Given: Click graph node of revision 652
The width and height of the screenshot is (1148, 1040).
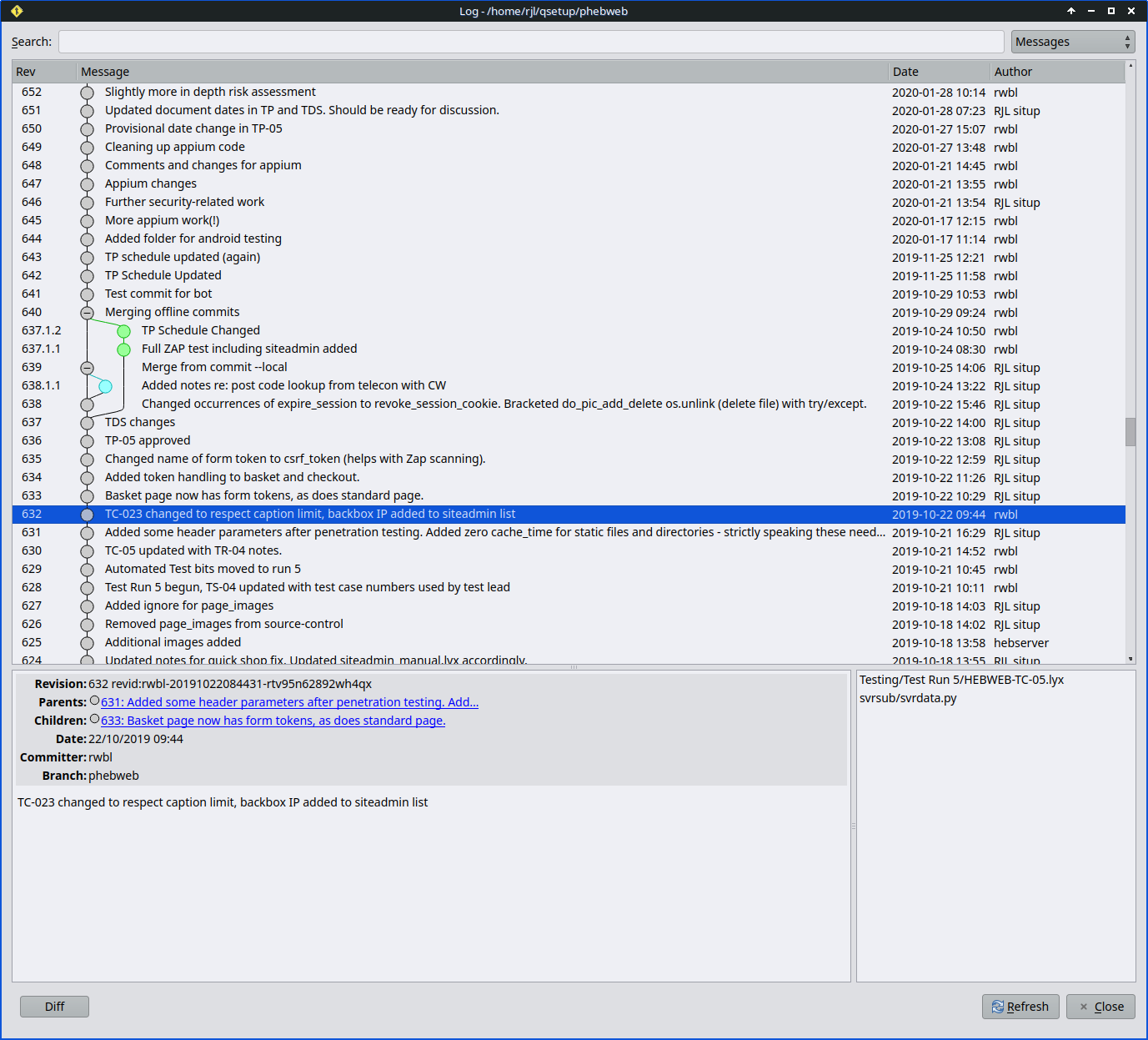Looking at the screenshot, I should pos(87,93).
